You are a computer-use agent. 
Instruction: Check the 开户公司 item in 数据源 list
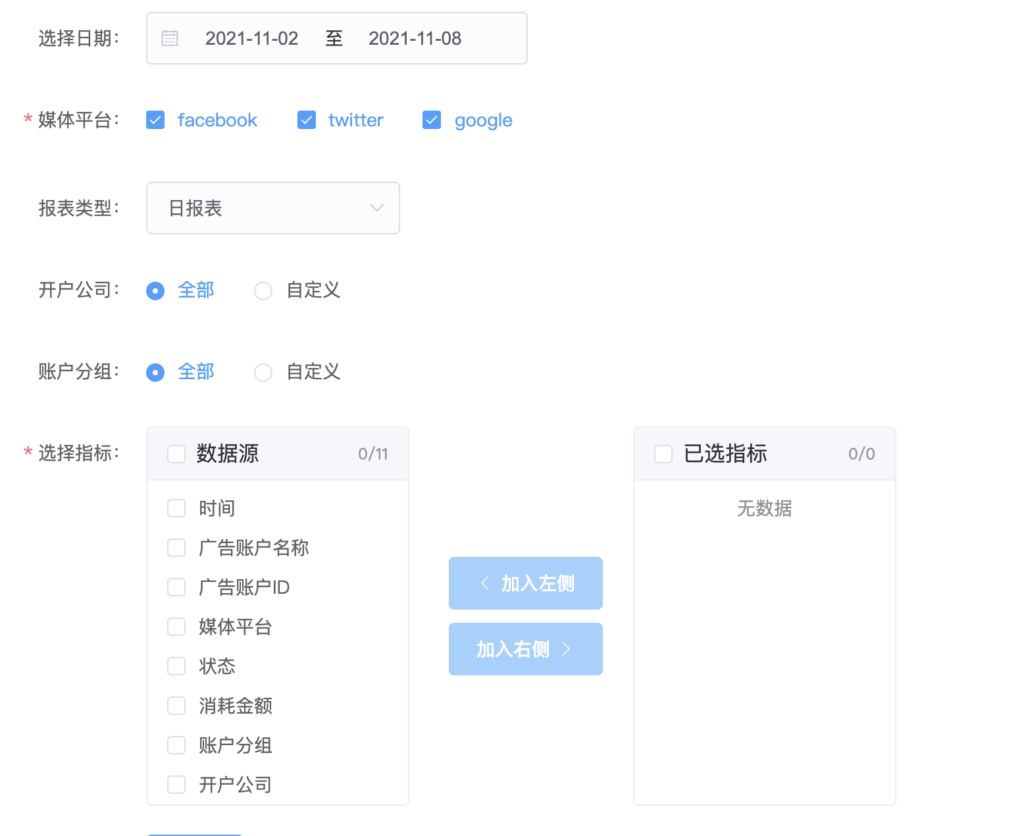pyautogui.click(x=177, y=784)
